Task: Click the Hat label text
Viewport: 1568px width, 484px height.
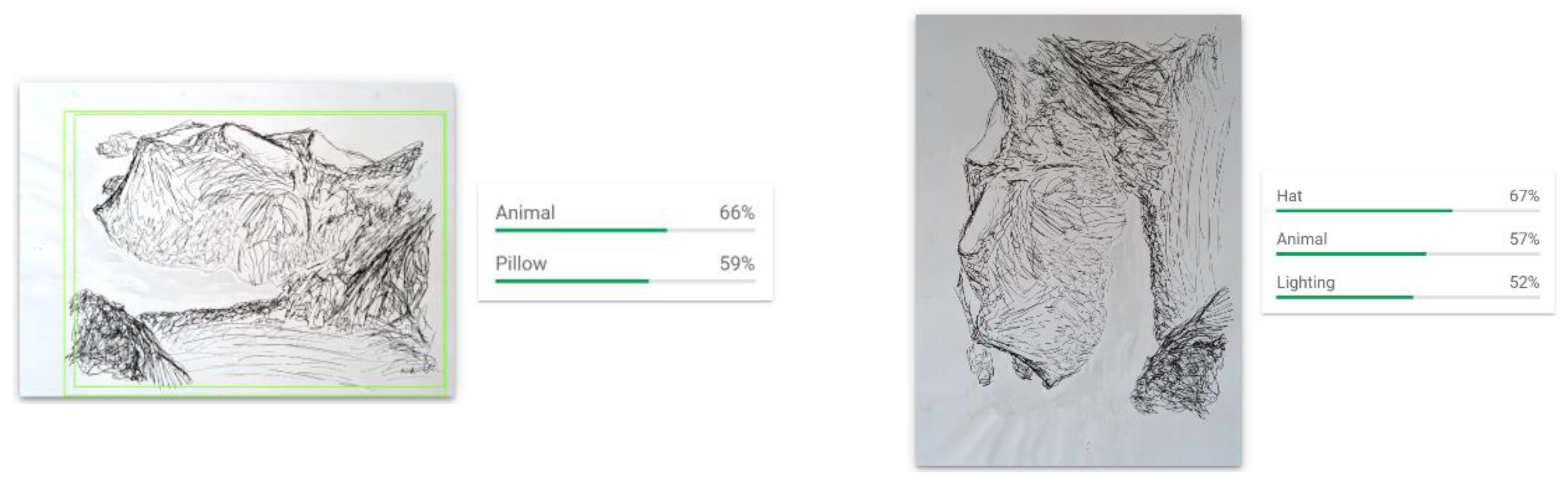Action: (x=1289, y=196)
